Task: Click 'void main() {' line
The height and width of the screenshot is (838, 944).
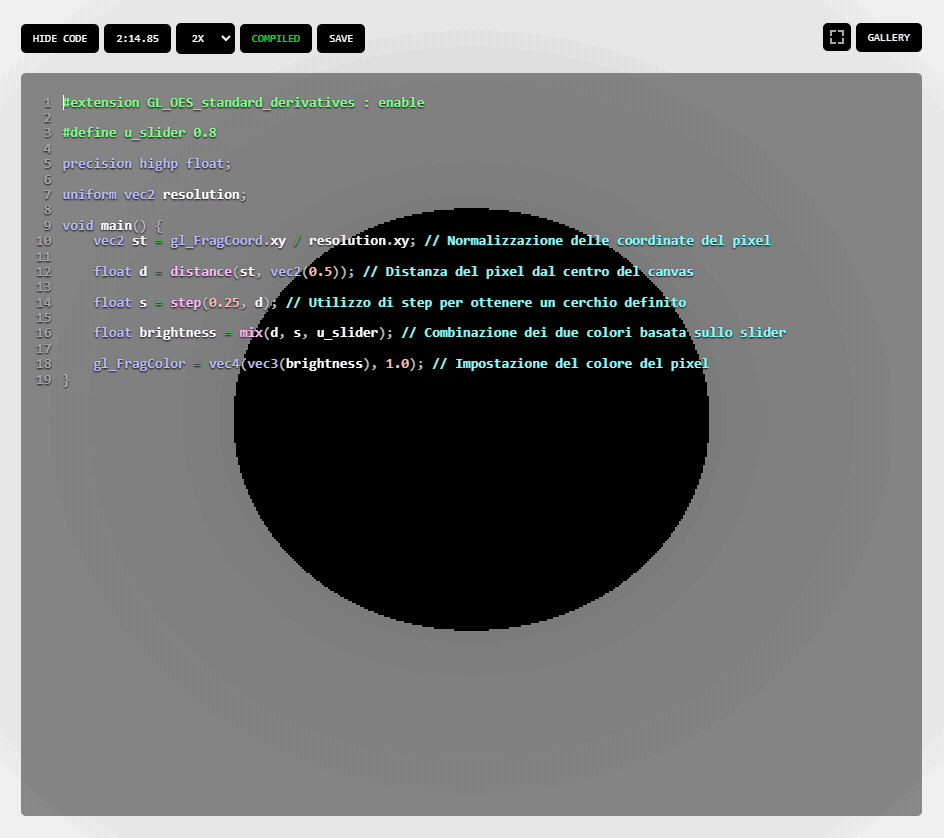Action: click(x=112, y=226)
